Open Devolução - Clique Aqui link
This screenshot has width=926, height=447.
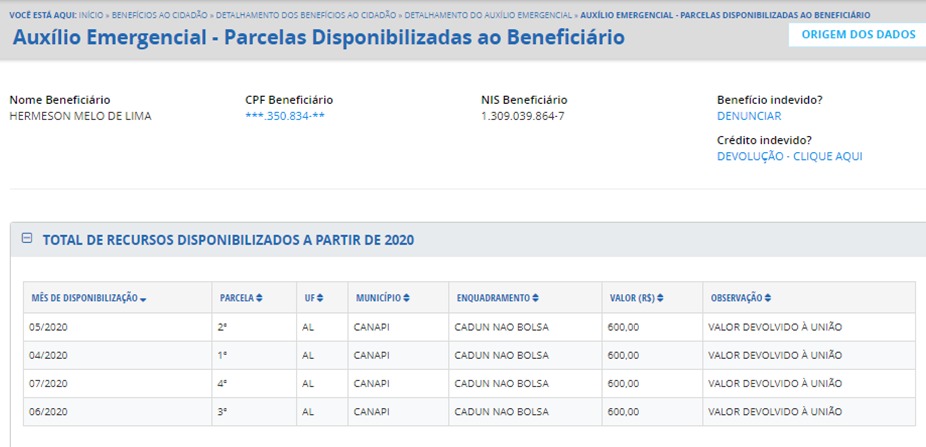[789, 156]
